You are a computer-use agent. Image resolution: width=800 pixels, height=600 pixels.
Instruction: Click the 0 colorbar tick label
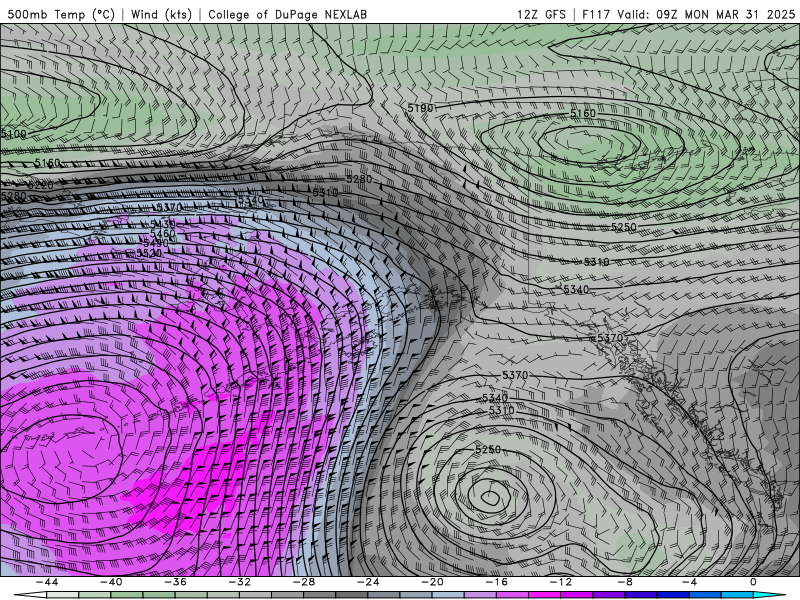[x=753, y=582]
